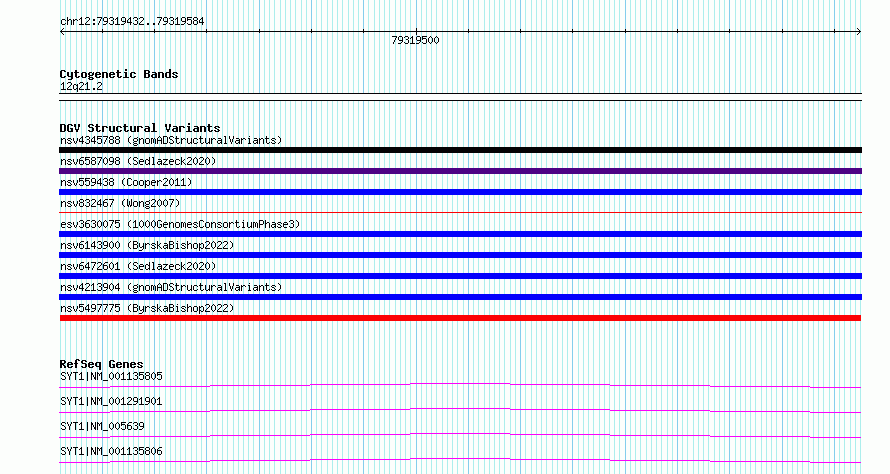Select the 12q21.2 cytogenetic band label
Screen dimensions: 890x474
[81, 86]
